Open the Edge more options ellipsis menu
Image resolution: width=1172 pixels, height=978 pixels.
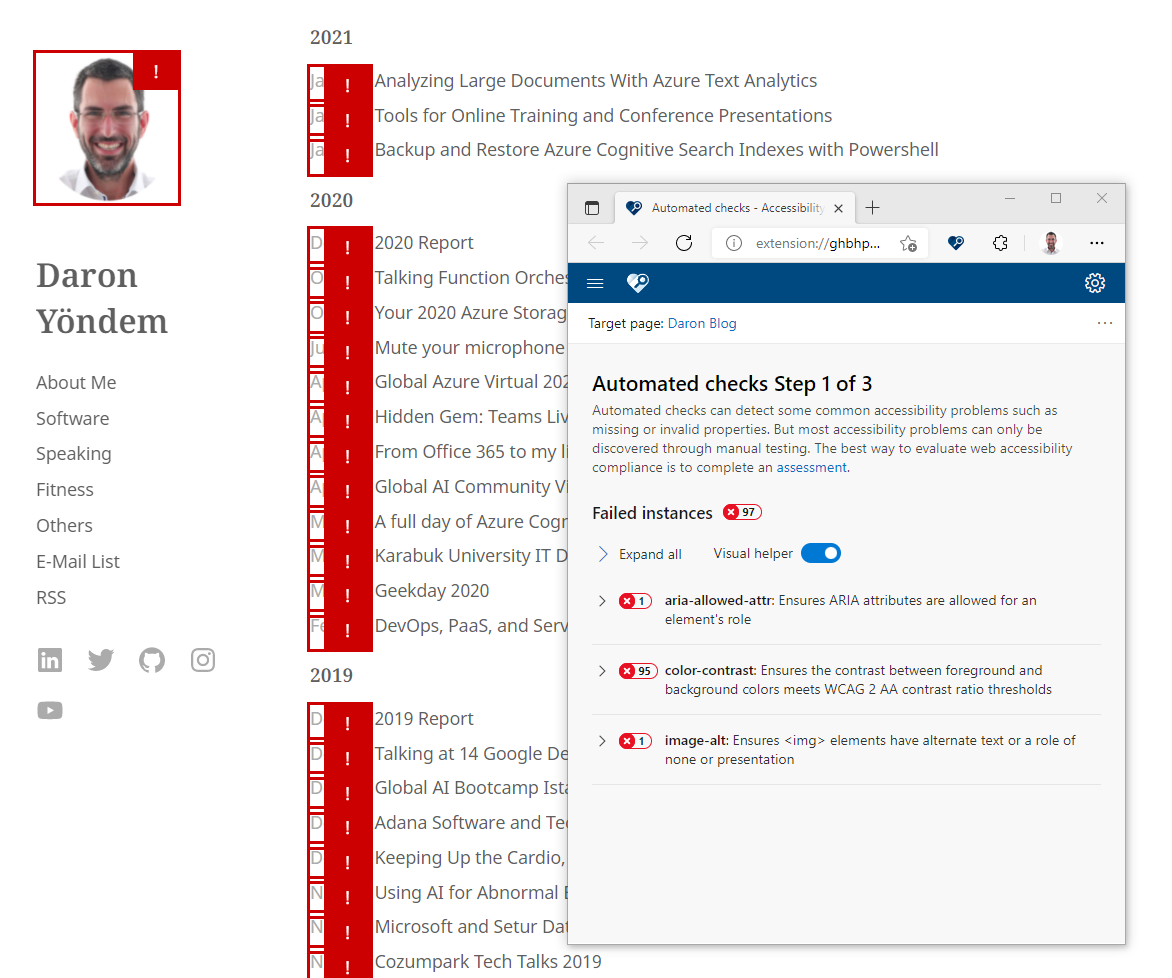coord(1097,242)
